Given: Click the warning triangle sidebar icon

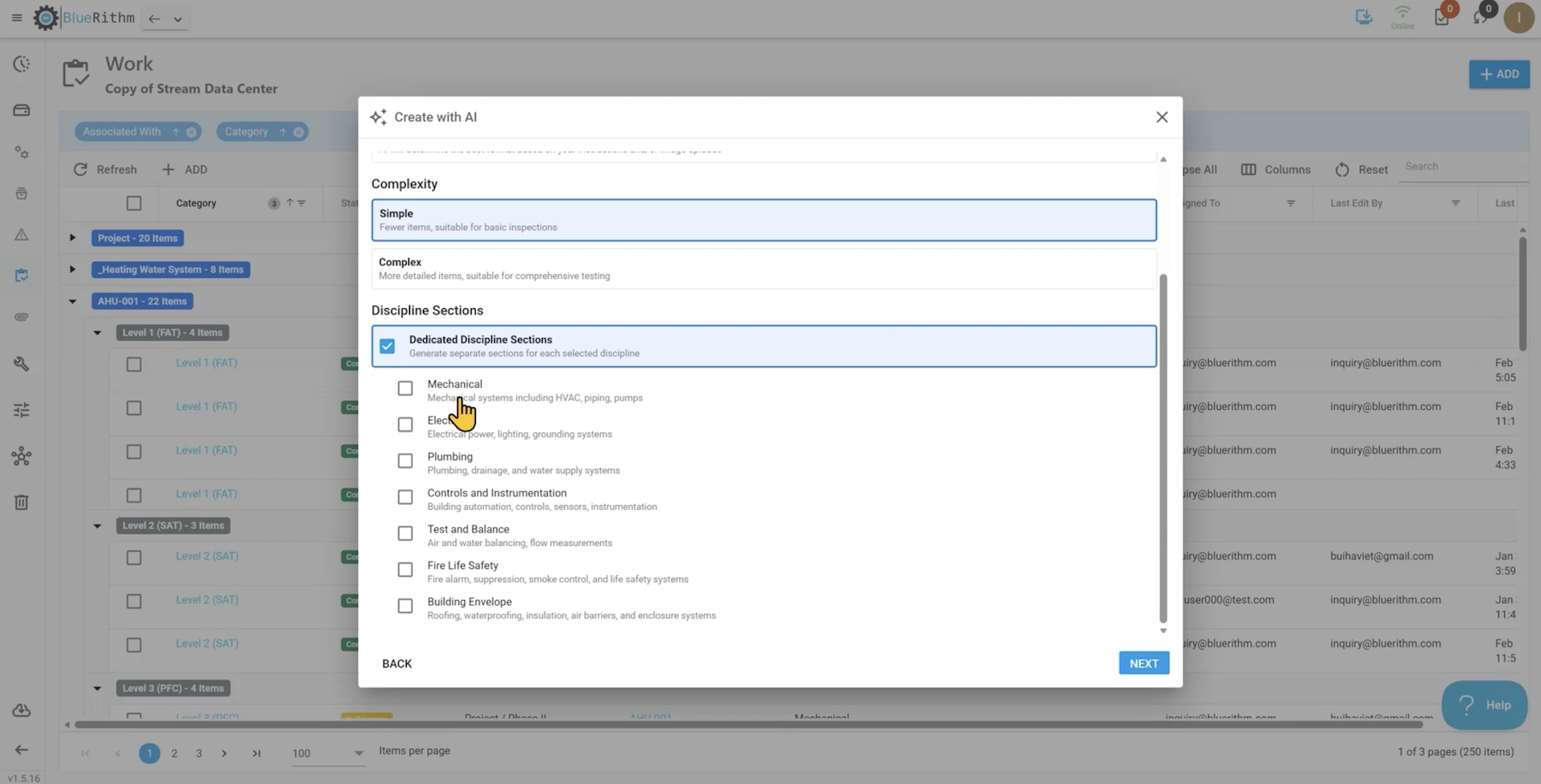Looking at the screenshot, I should tap(21, 235).
